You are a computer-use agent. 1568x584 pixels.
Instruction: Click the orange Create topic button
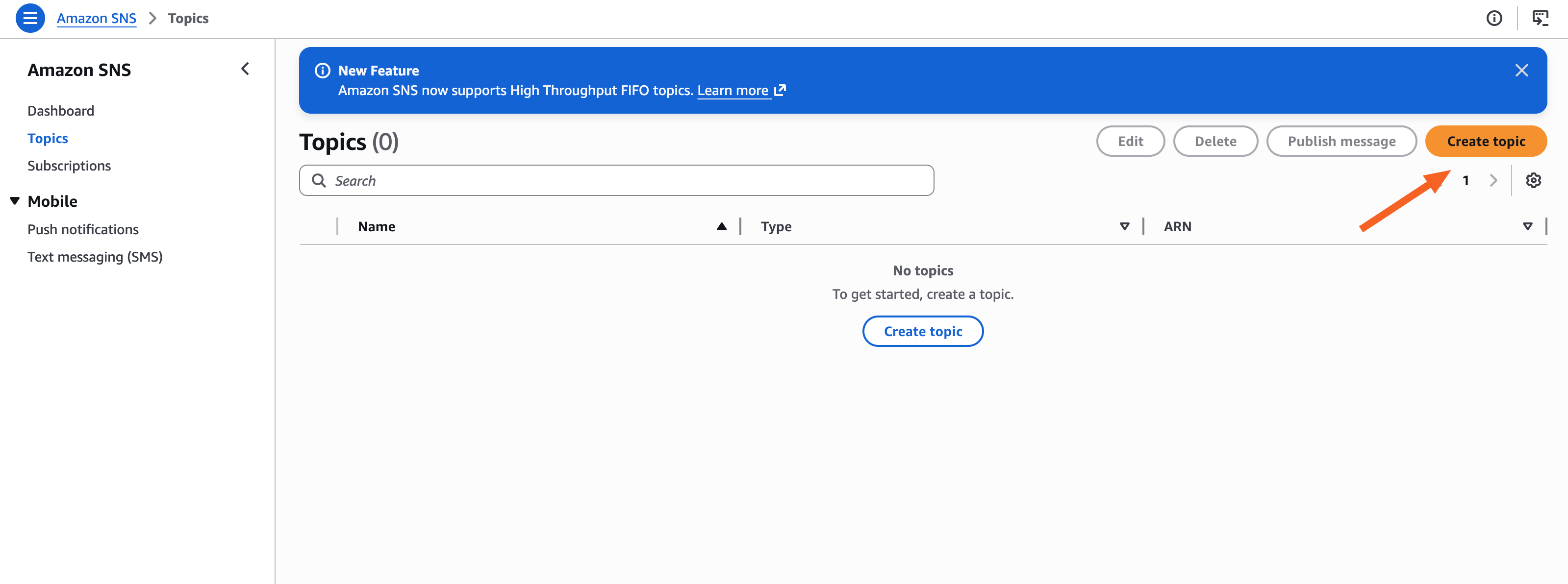[x=1485, y=141]
